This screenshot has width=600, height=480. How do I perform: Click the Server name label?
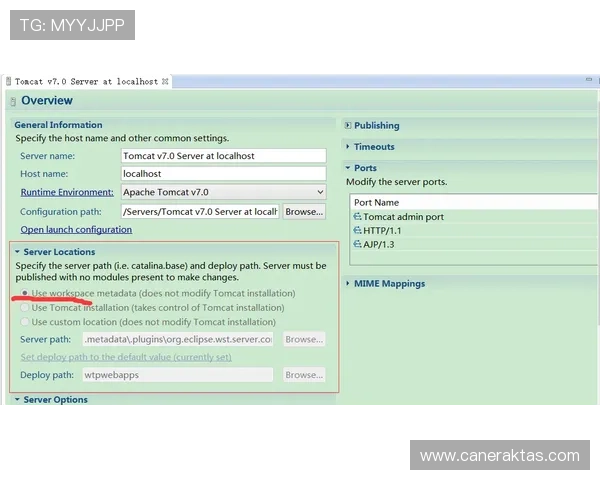click(48, 156)
